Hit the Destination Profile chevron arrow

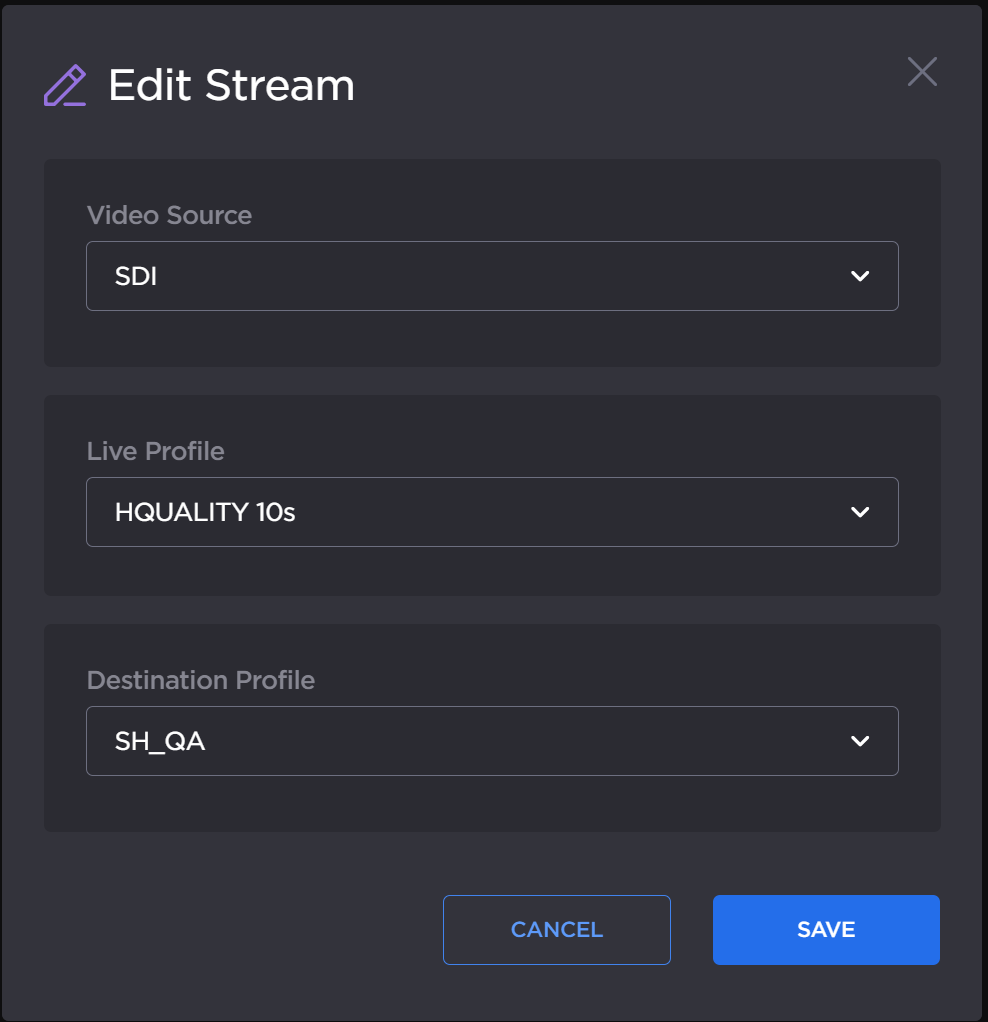pyautogui.click(x=859, y=741)
